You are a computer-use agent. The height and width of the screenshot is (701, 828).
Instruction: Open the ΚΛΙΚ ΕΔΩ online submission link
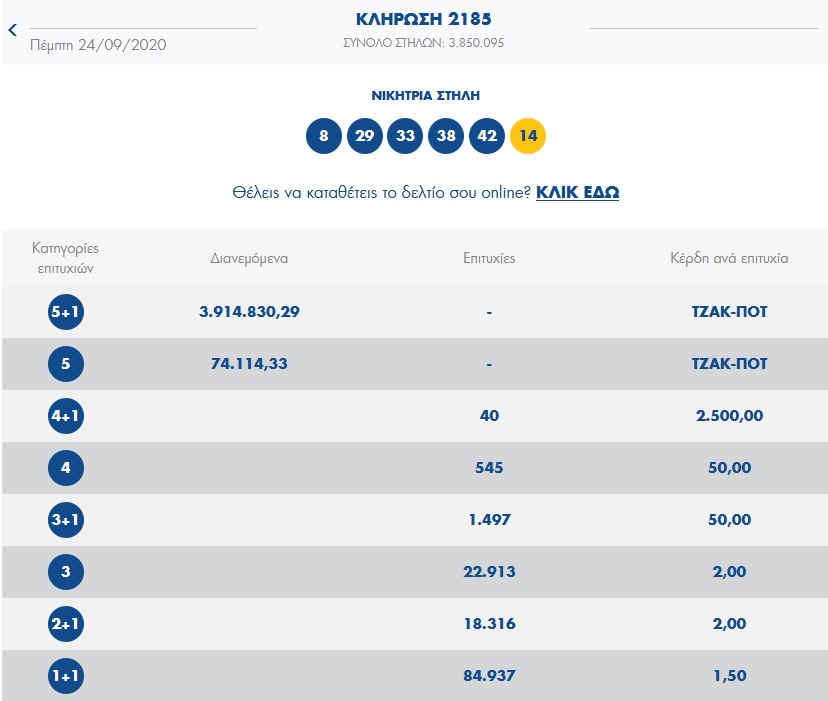[x=577, y=192]
